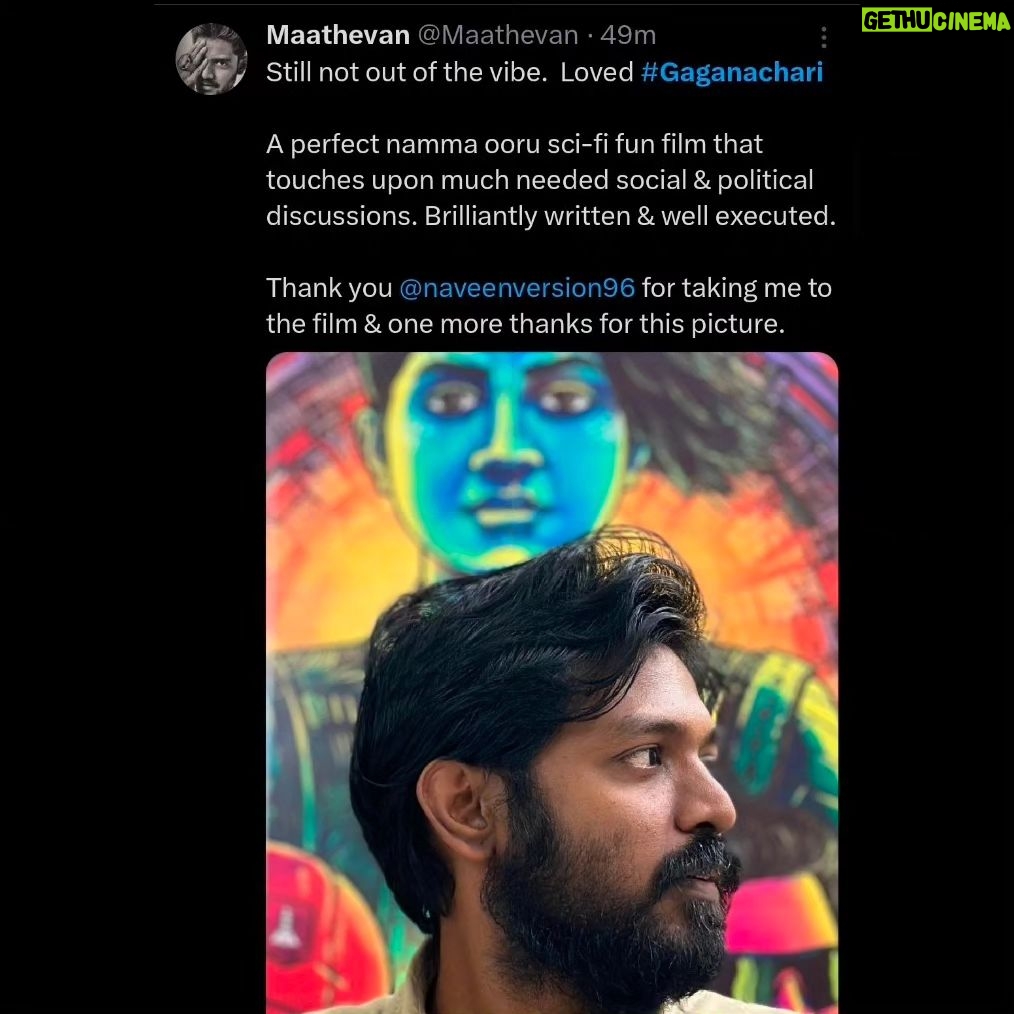Viewport: 1014px width, 1014px height.
Task: Select the green GETHU block of the logo
Action: click(x=896, y=21)
